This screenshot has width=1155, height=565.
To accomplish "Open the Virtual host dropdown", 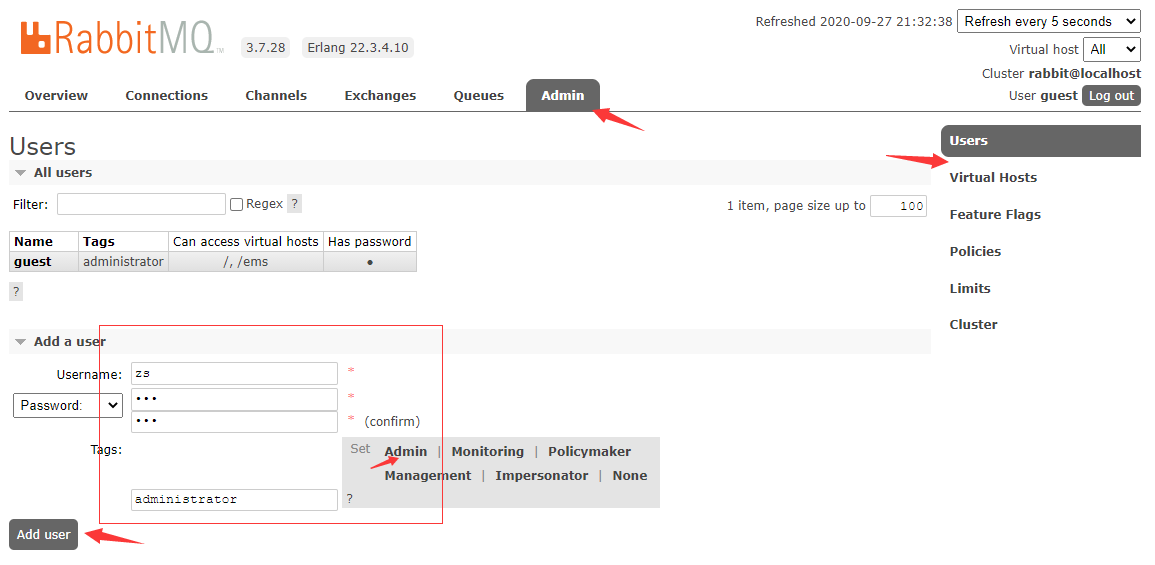I will pyautogui.click(x=1112, y=49).
